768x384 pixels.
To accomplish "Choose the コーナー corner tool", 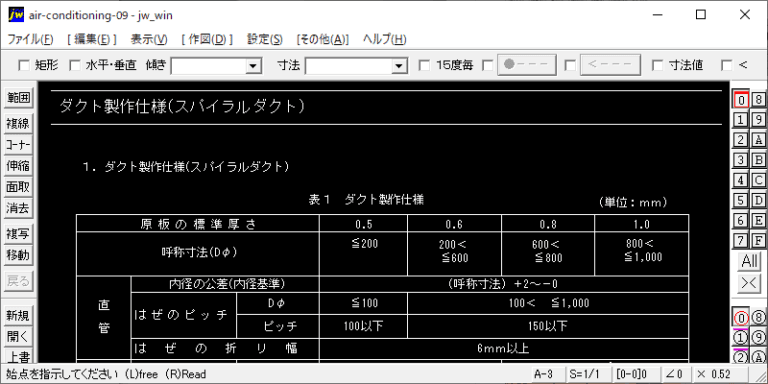I will [x=18, y=144].
